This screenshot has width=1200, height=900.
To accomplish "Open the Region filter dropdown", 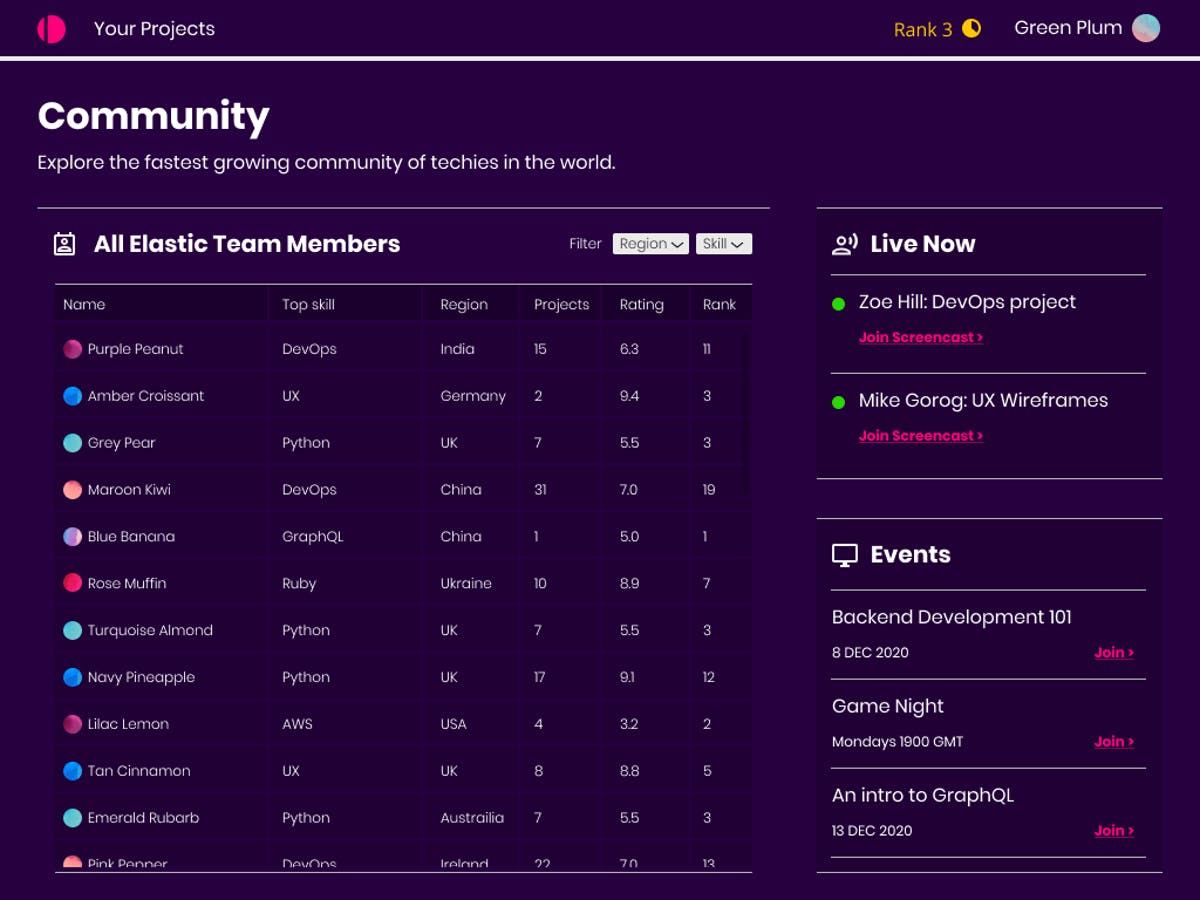I will [651, 244].
